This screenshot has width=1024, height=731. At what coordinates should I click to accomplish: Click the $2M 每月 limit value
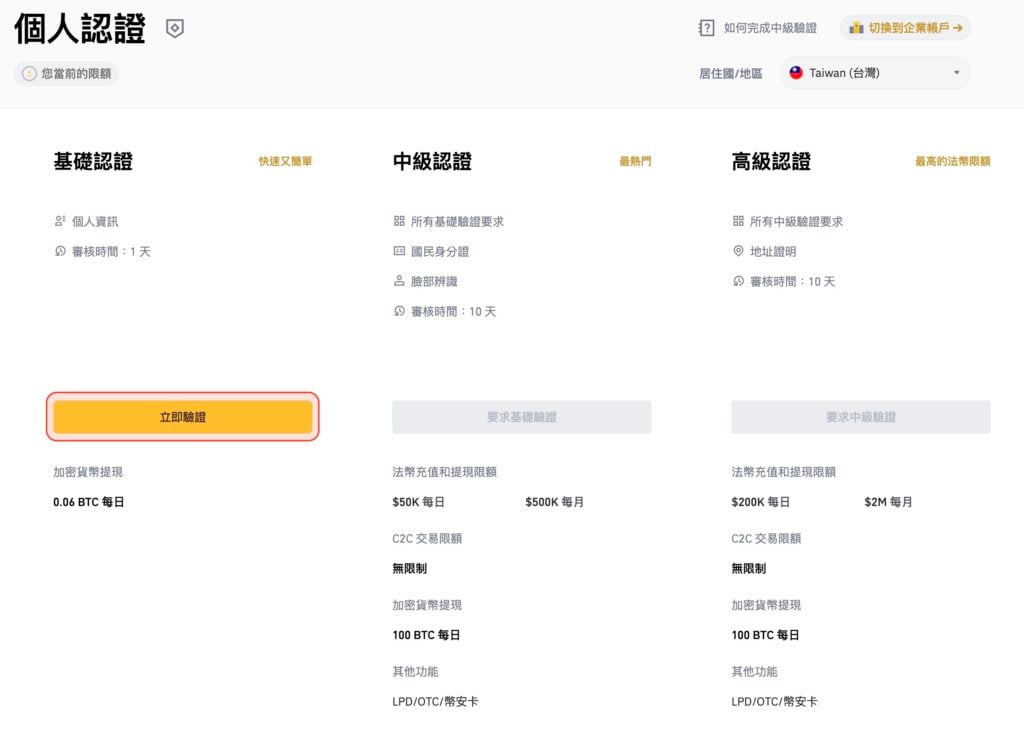[888, 502]
